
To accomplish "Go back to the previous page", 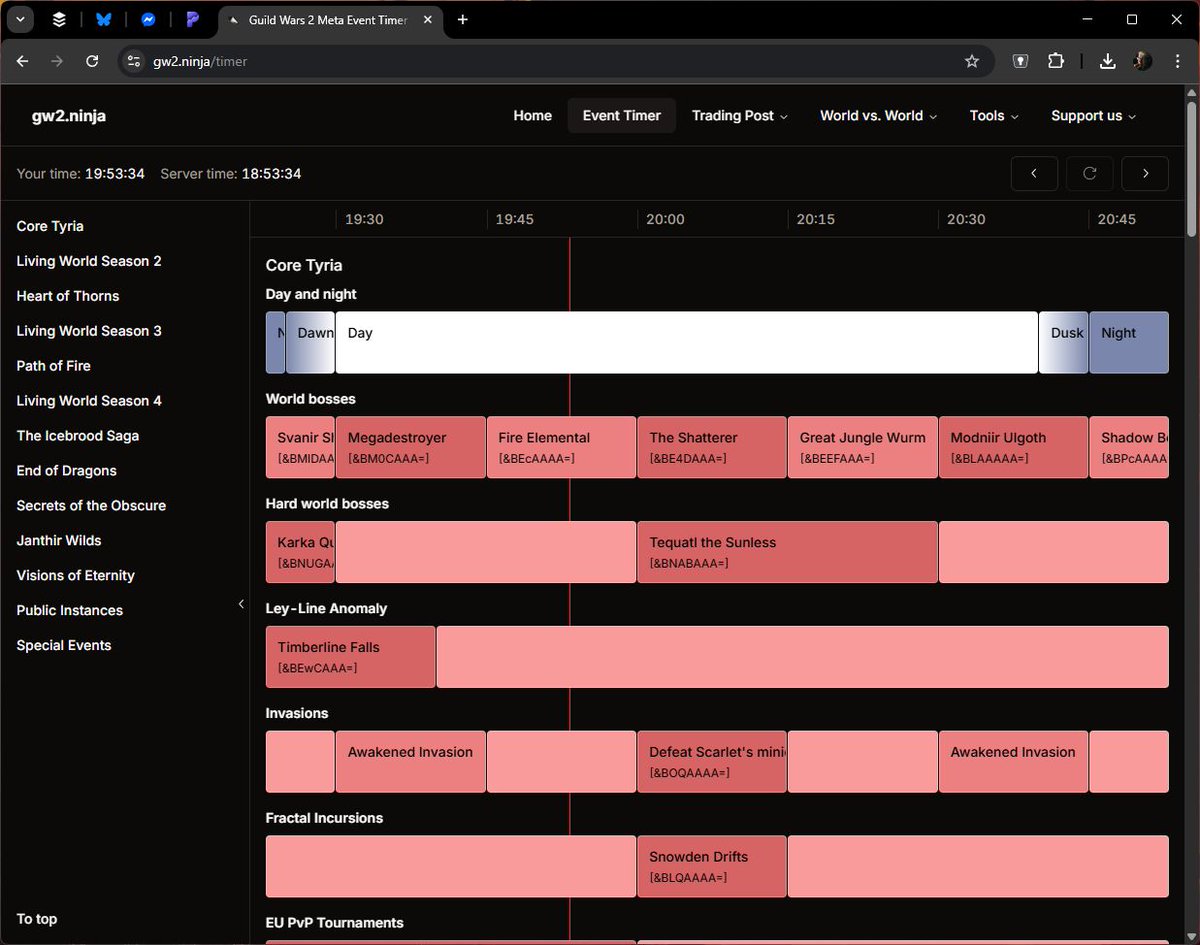I will coord(23,61).
